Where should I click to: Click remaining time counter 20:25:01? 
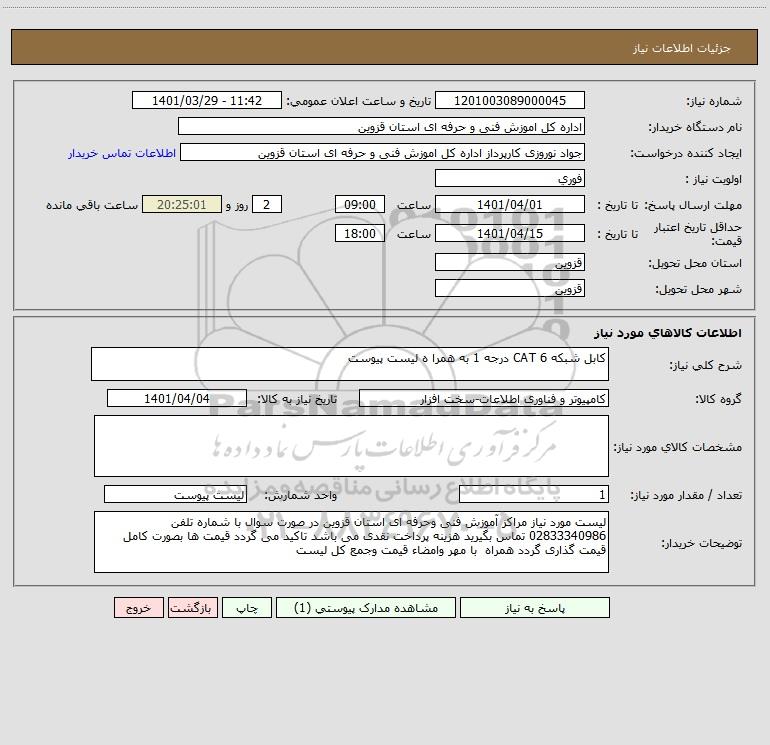click(x=182, y=204)
